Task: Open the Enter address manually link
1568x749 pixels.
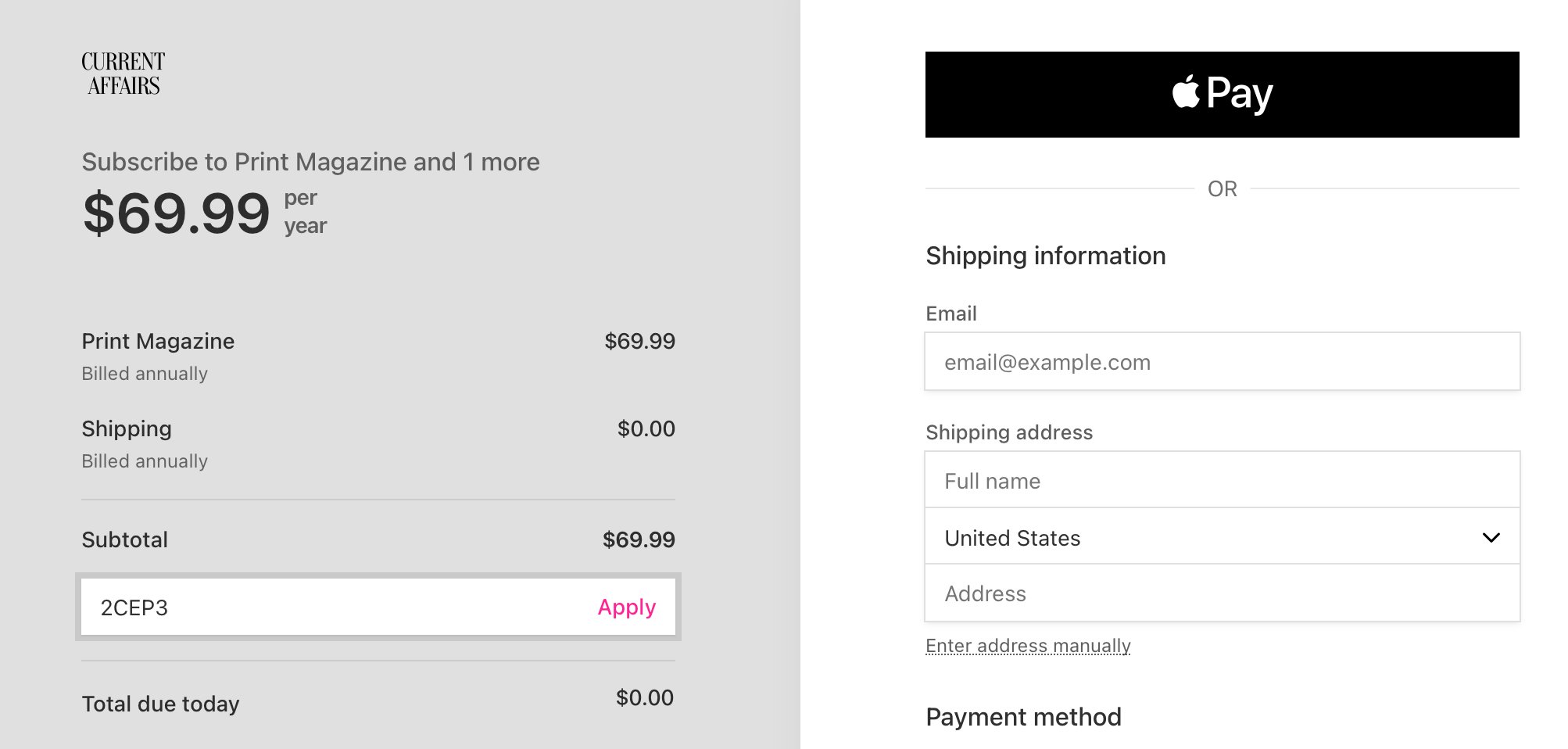Action: (x=1026, y=646)
